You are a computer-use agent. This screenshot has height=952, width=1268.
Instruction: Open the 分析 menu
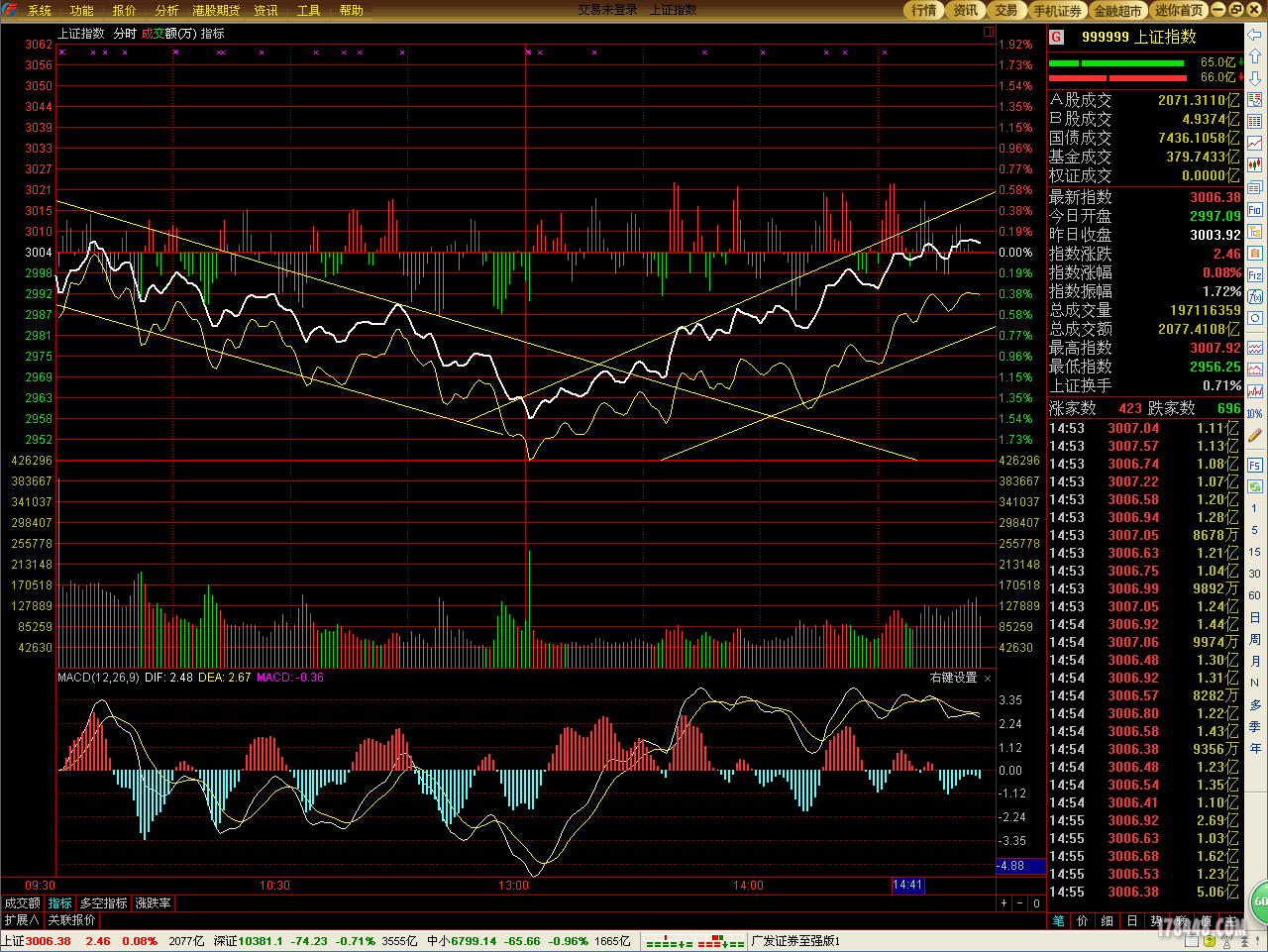167,10
